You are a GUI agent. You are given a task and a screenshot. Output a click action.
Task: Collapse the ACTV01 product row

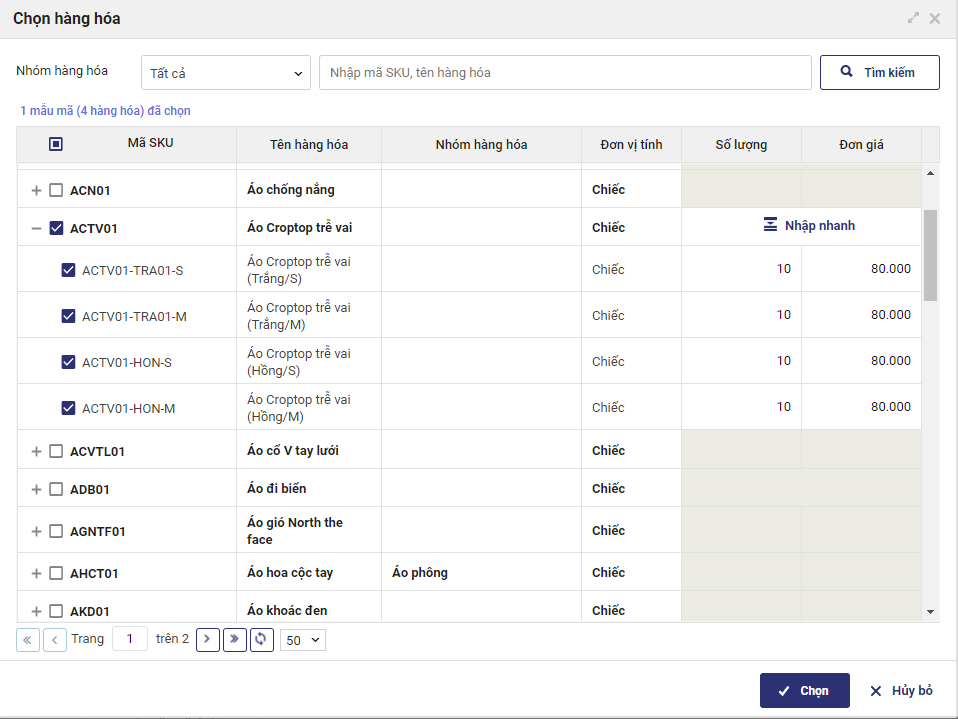click(x=37, y=228)
